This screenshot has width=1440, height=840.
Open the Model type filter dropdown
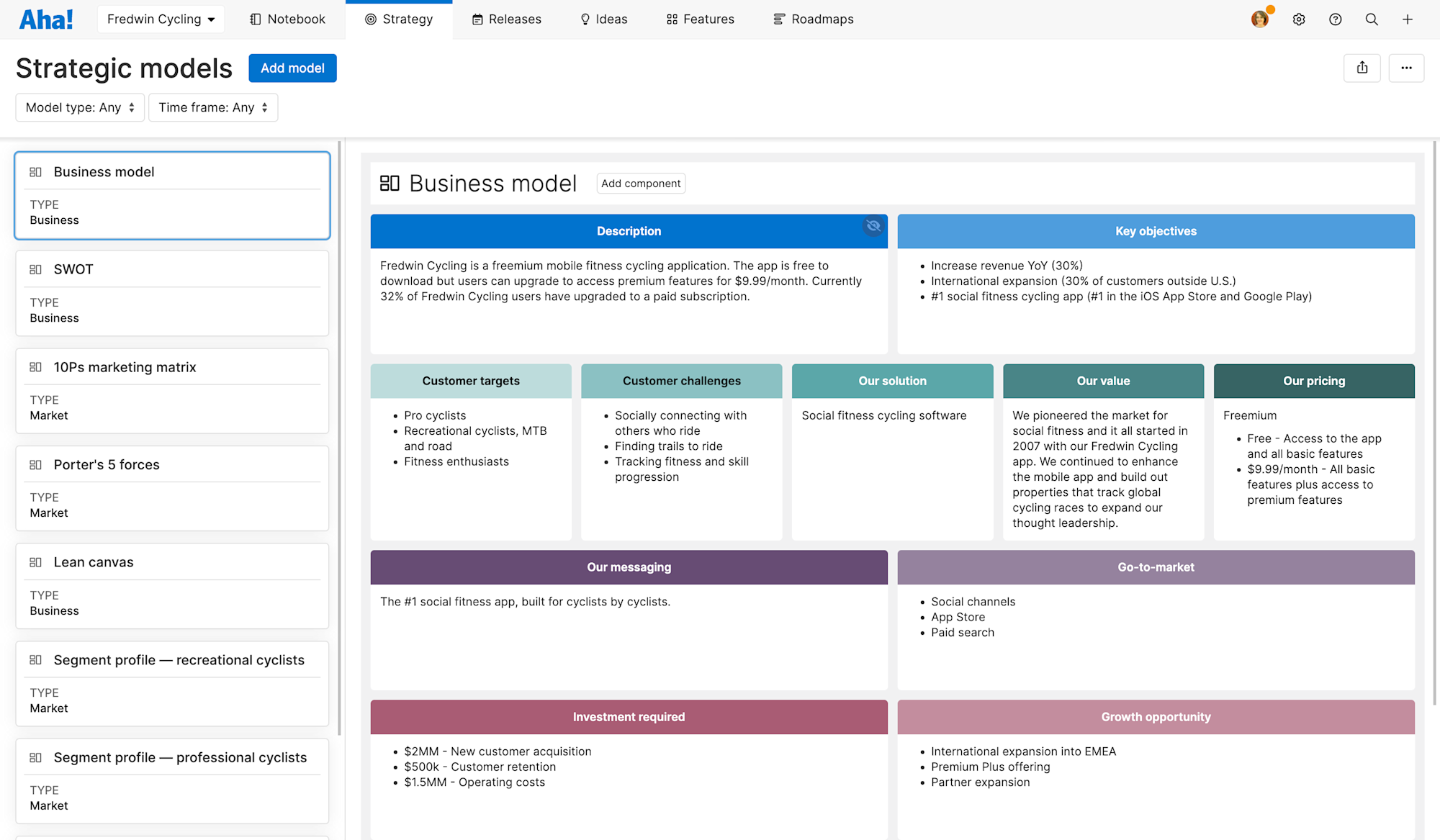tap(79, 107)
